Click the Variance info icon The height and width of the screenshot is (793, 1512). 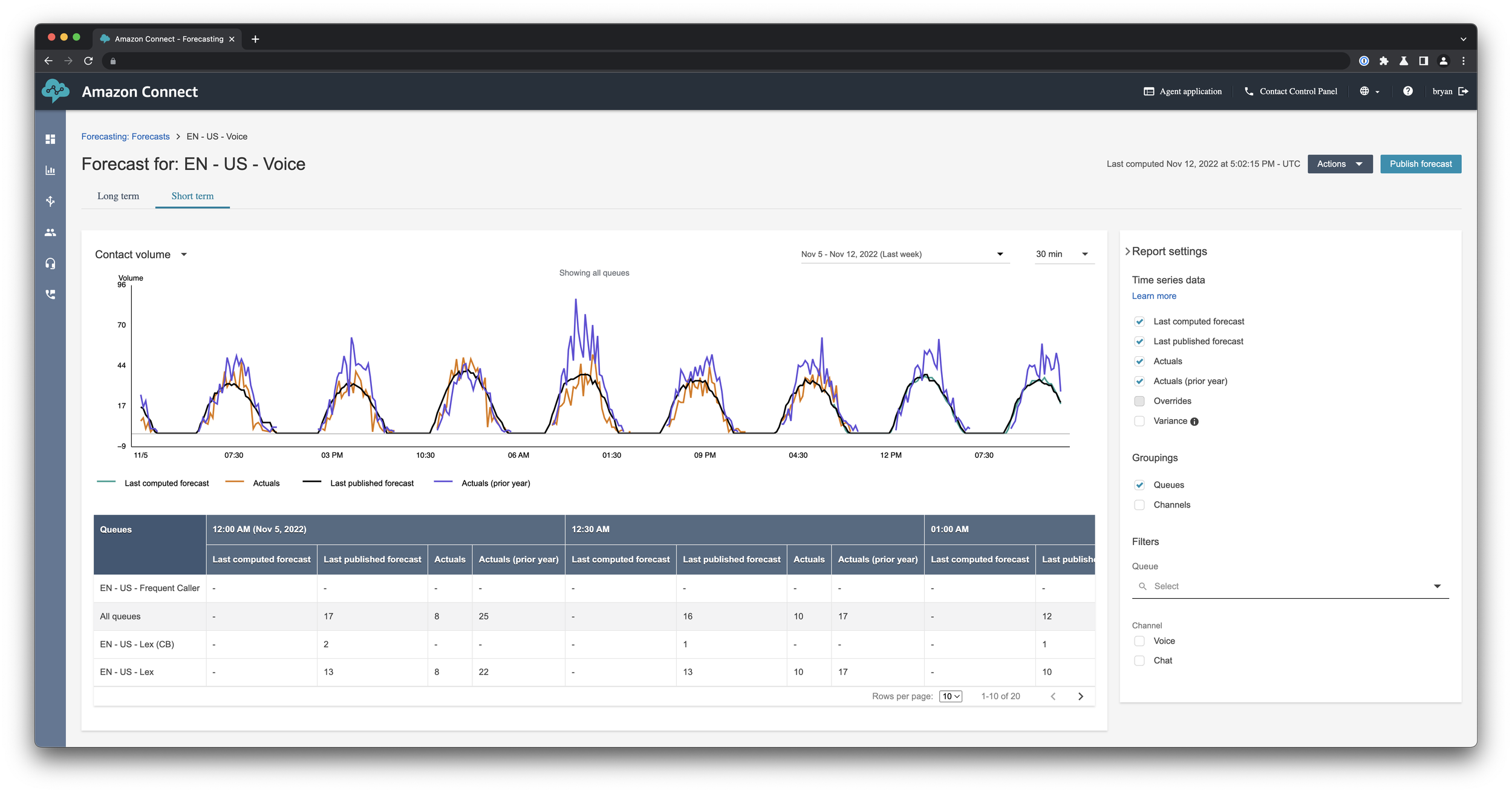(x=1194, y=422)
